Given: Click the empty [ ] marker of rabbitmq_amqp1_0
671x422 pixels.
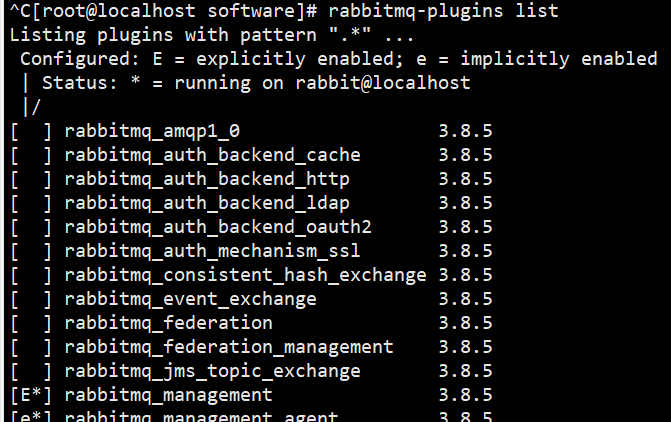Looking at the screenshot, I should pos(31,131).
